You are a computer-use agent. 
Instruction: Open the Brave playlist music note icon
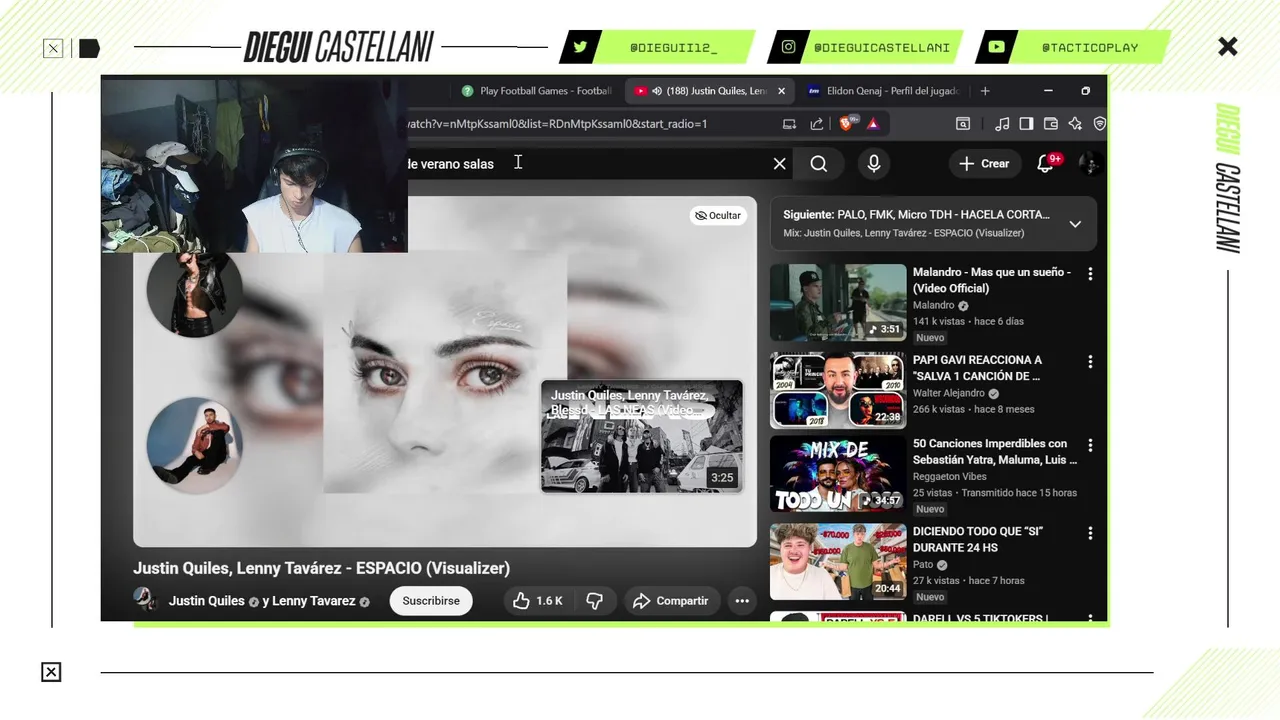pos(1002,124)
